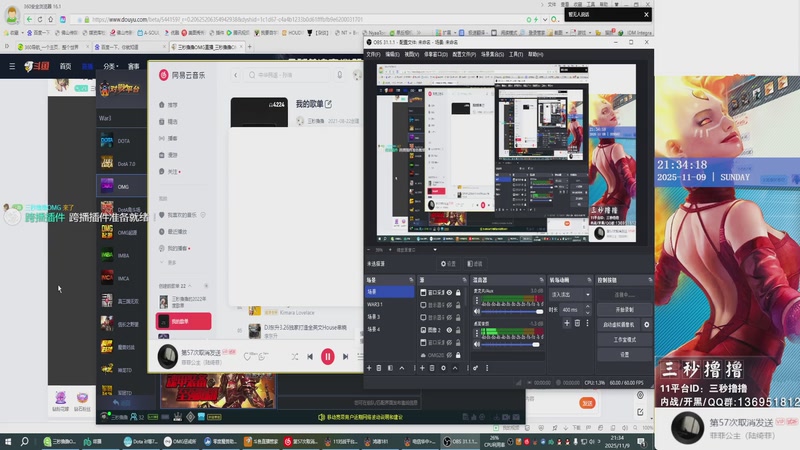The height and width of the screenshot is (450, 800).
Task: Mute desktop audio channel in OBS mixer
Action: (477, 344)
